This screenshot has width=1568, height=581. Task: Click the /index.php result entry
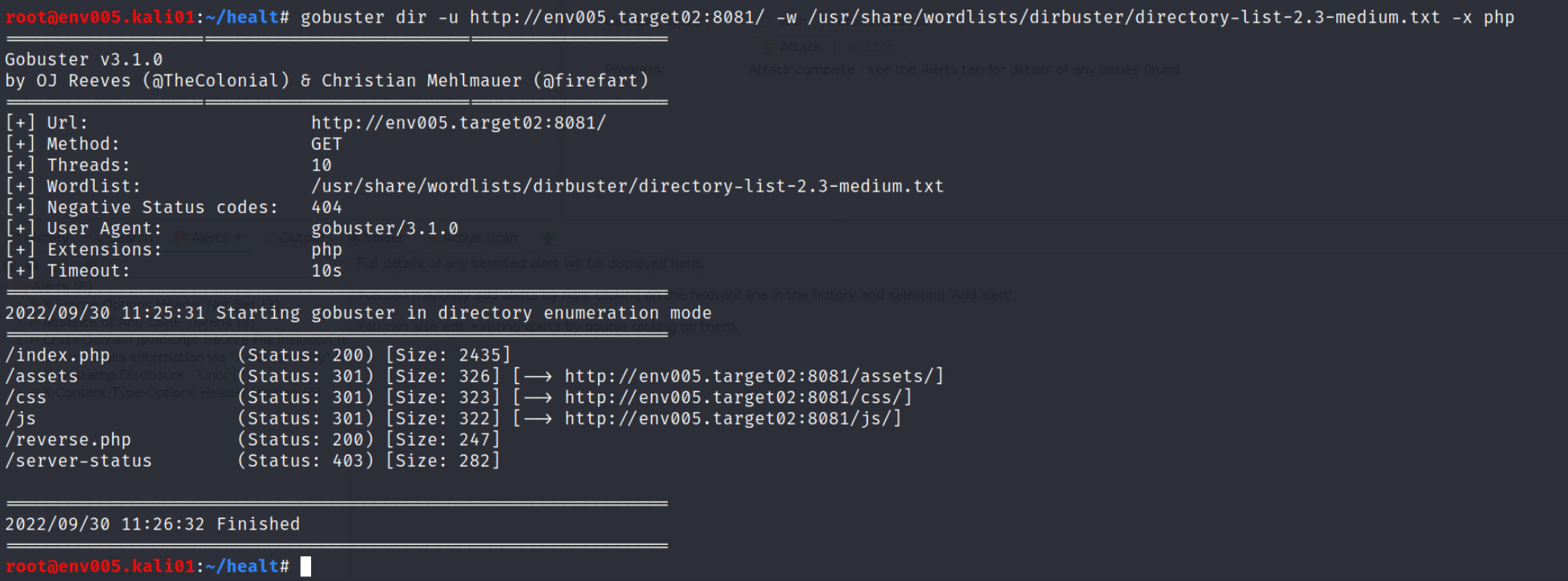(x=58, y=355)
